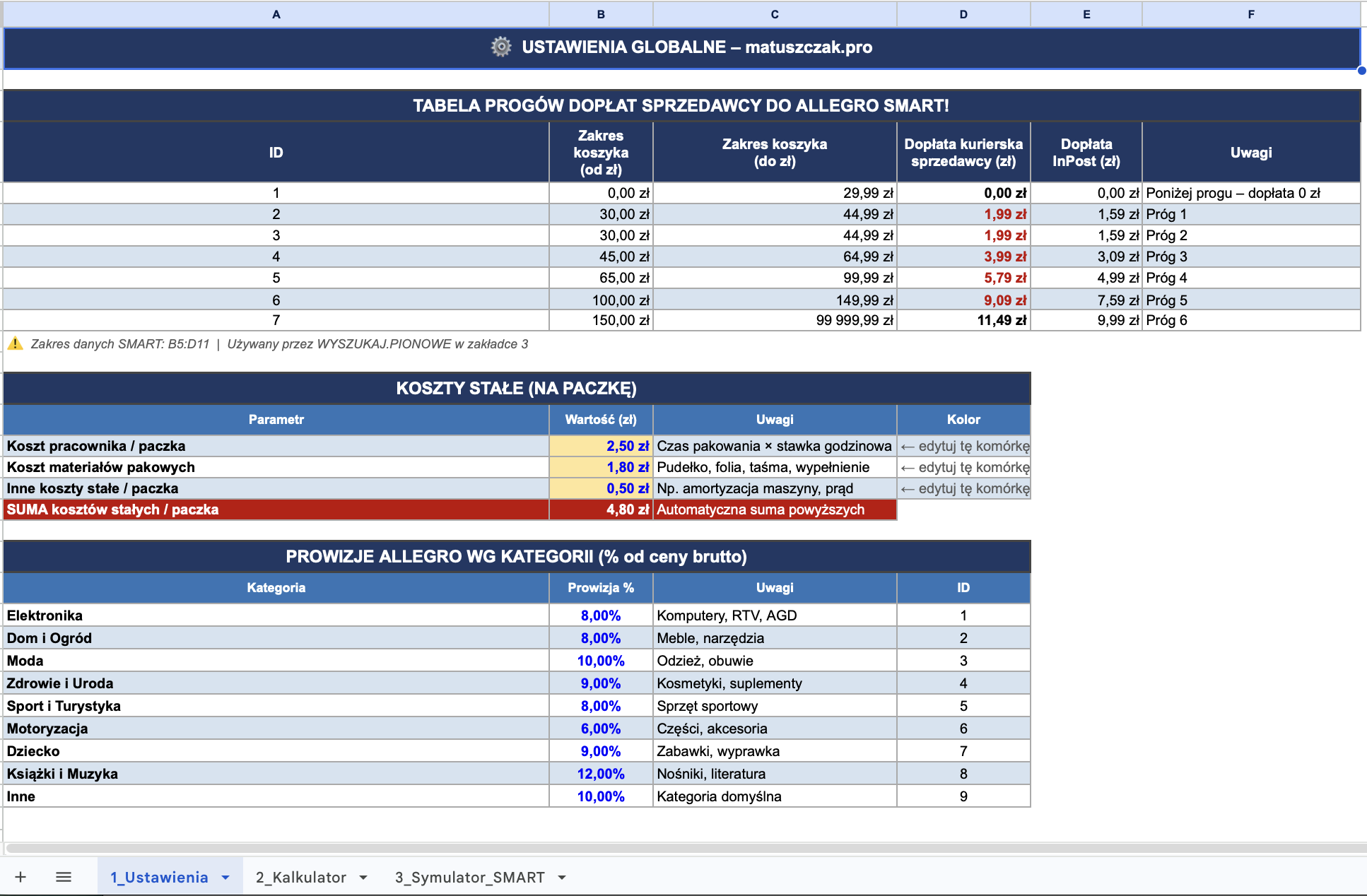Click the add new sheet plus icon
1367x896 pixels.
point(20,877)
